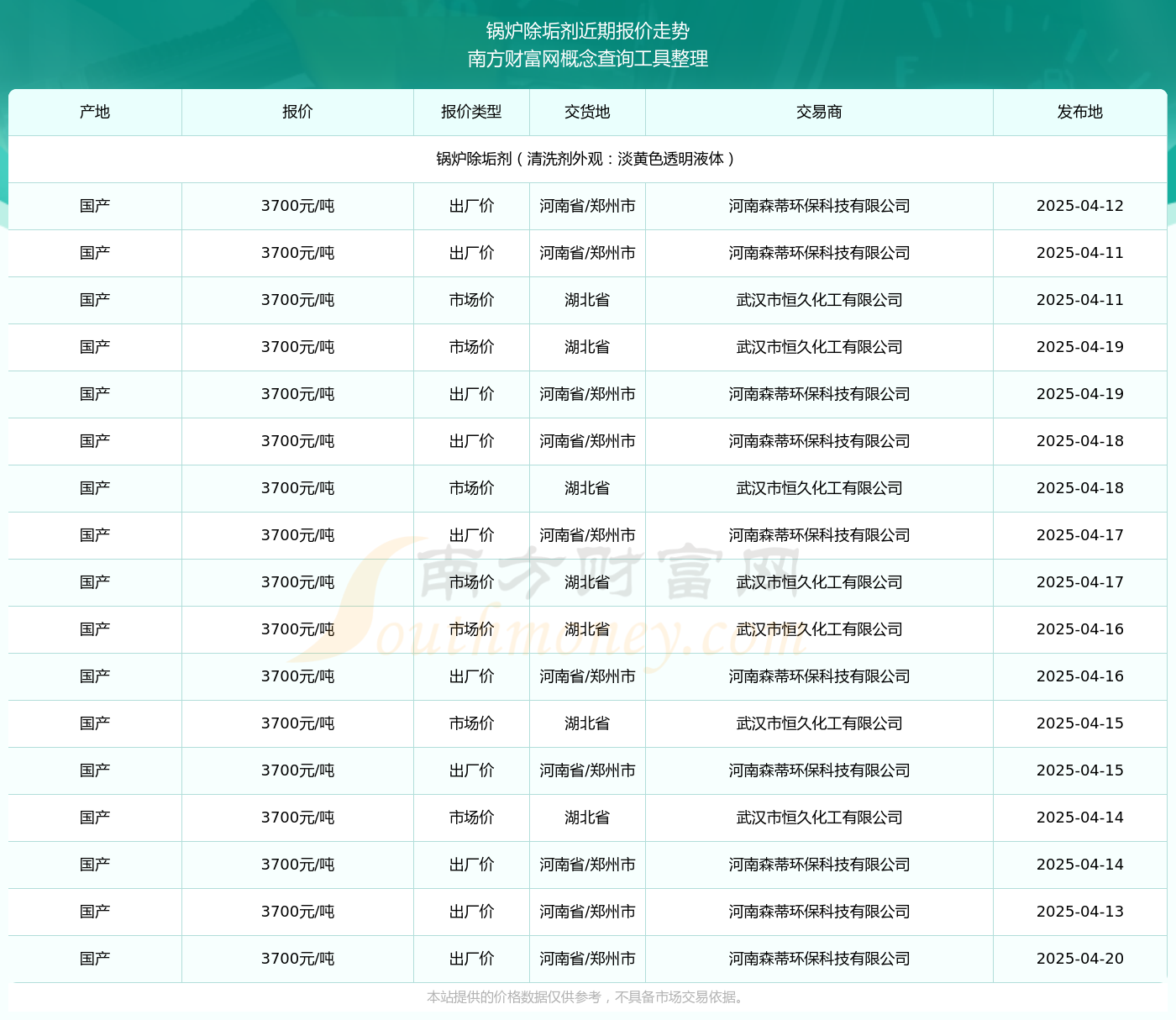Click the title 锅炉除垢剂近期报价走势
This screenshot has width=1176, height=1020.
click(x=588, y=31)
